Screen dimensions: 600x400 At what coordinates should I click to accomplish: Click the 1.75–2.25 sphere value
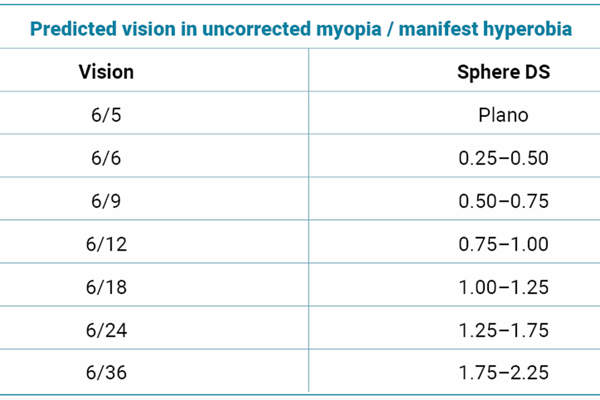point(503,373)
